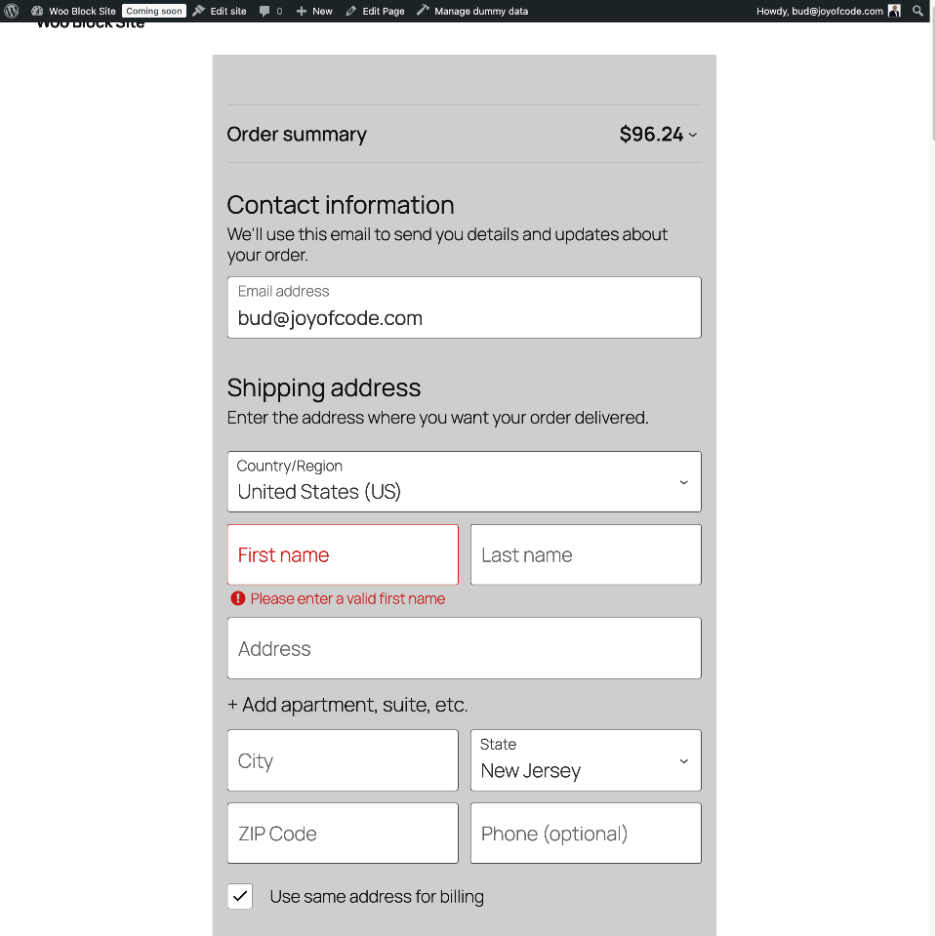Change the State from New Jersey
Image resolution: width=935 pixels, height=936 pixels.
[x=585, y=760]
